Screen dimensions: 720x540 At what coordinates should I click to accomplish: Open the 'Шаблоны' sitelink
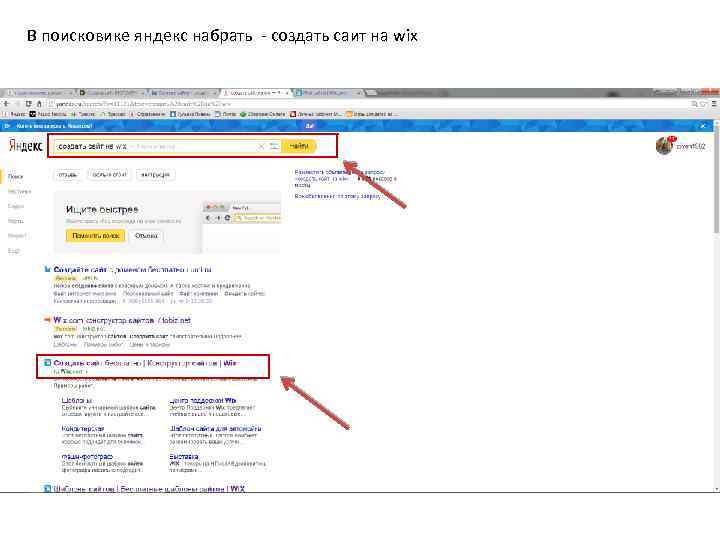tap(77, 400)
